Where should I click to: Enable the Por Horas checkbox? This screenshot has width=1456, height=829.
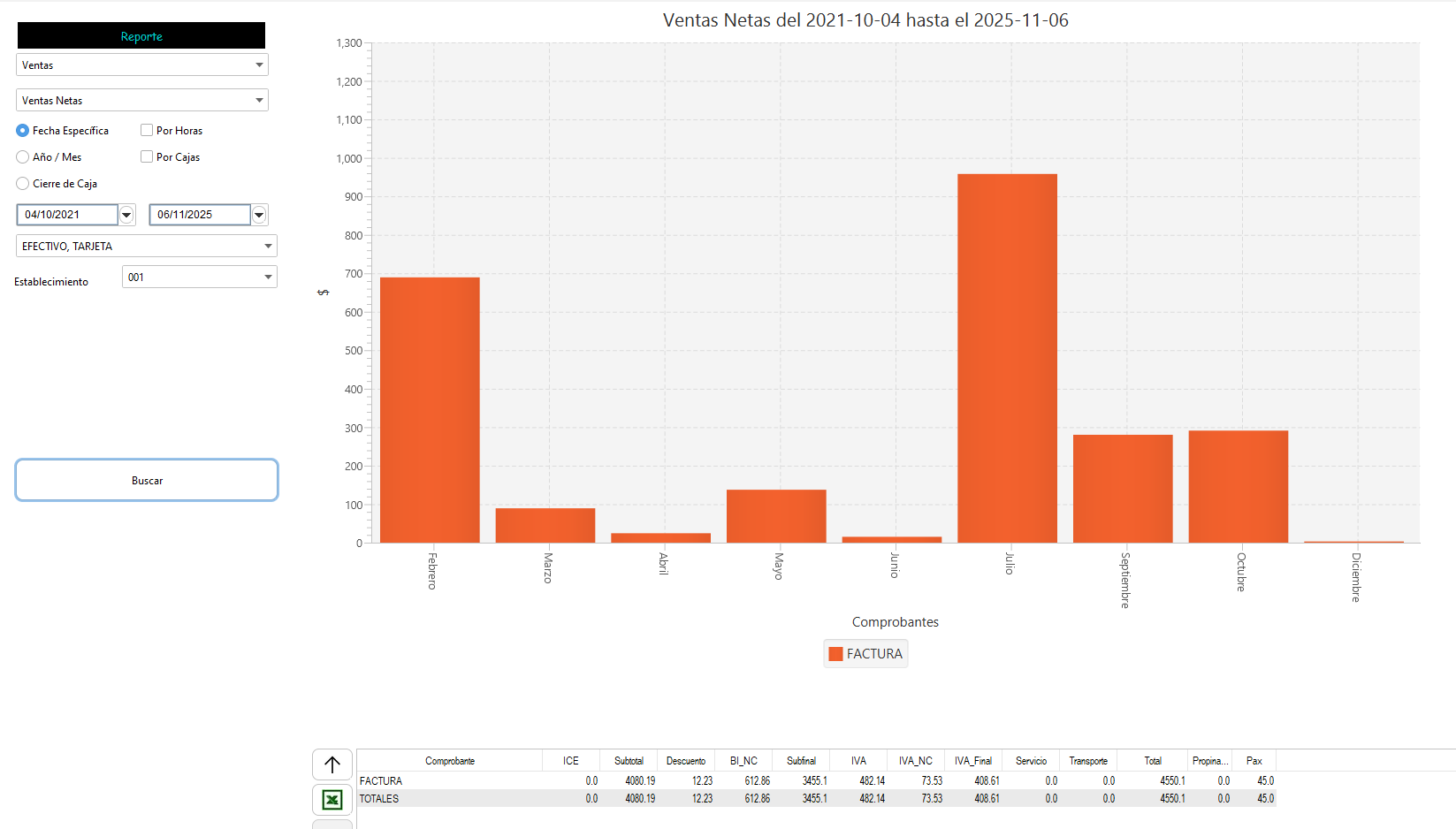pos(147,131)
